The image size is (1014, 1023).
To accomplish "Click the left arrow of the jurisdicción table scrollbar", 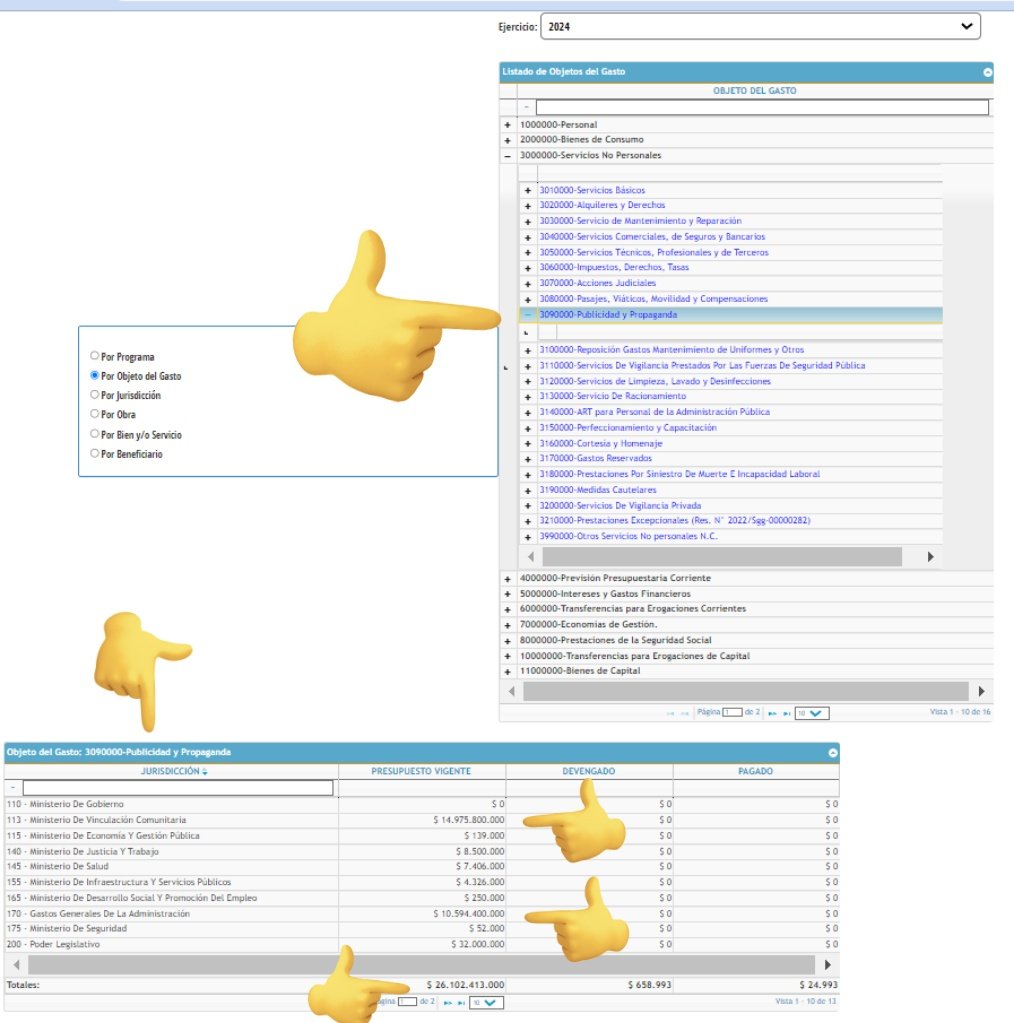I will click(16, 964).
